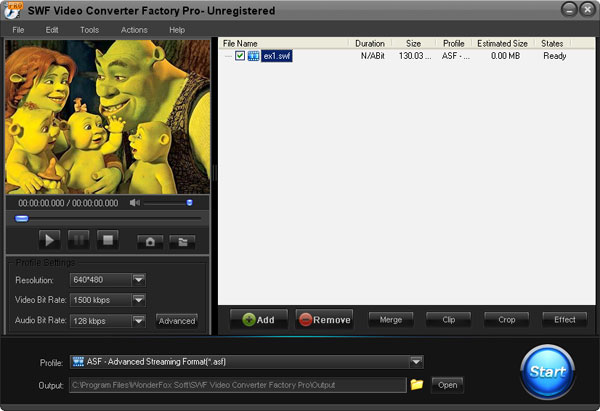Expand the Resolution dropdown
The width and height of the screenshot is (600, 411).
pos(139,280)
